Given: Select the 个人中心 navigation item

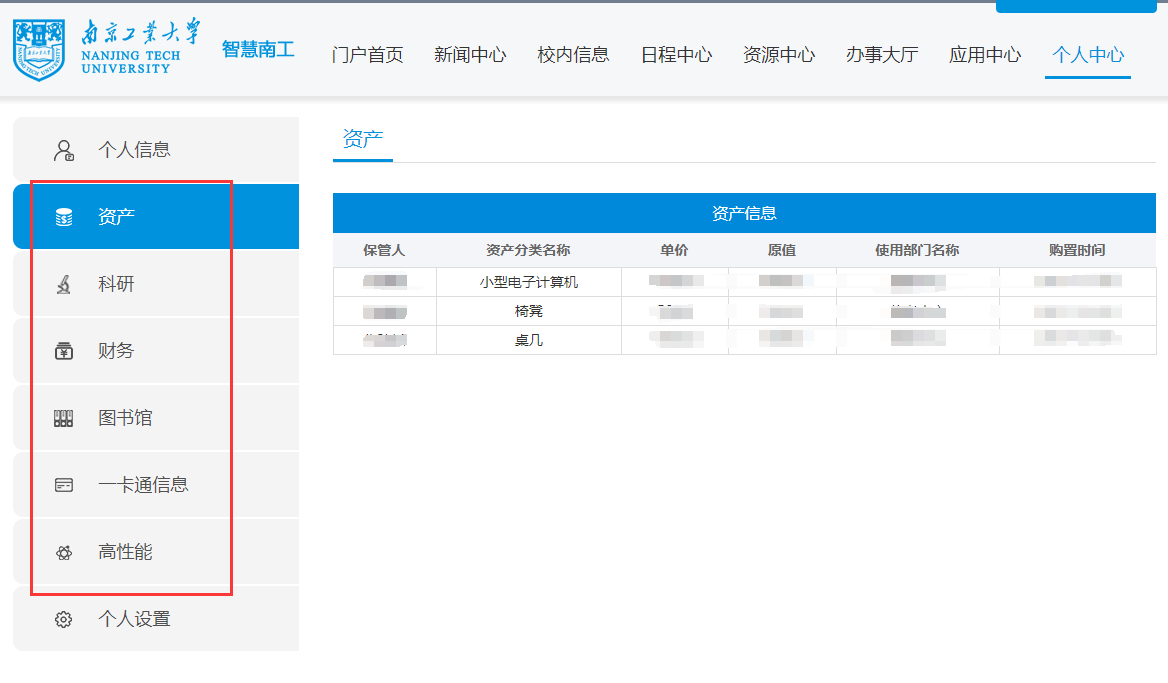Looking at the screenshot, I should (1088, 55).
